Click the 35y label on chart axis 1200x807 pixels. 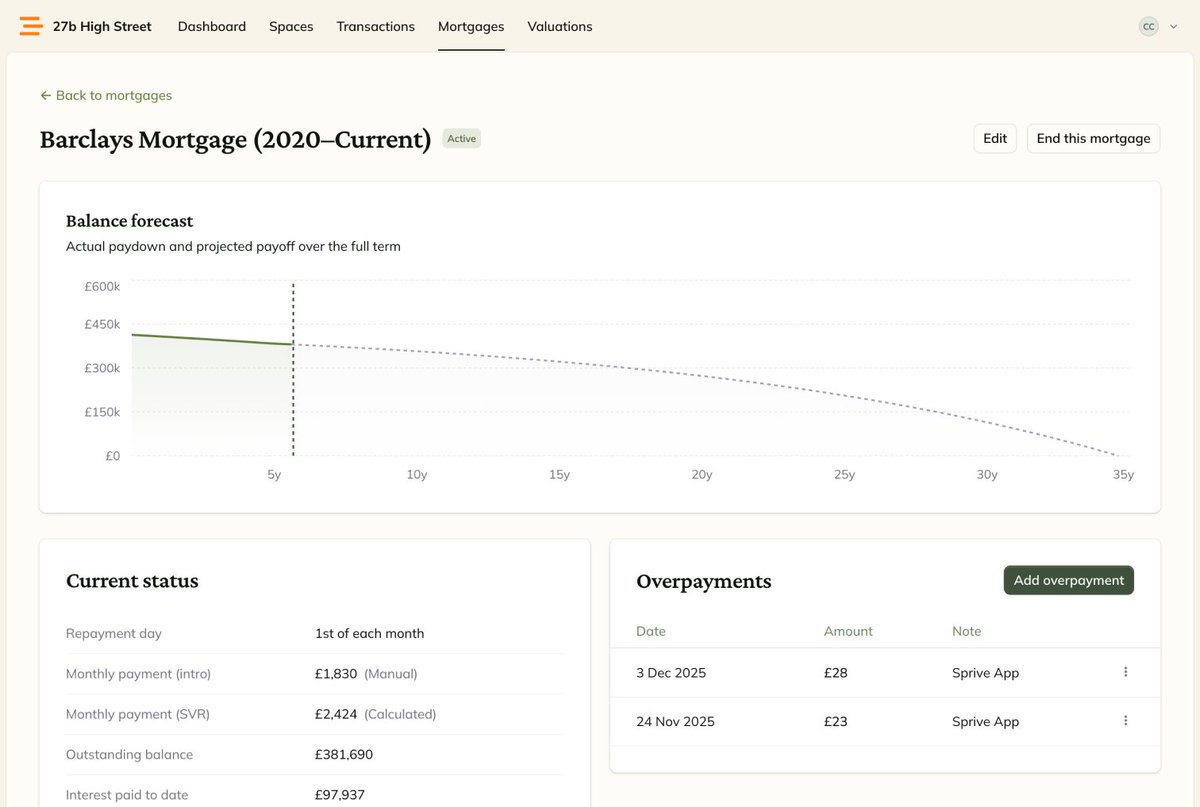pyautogui.click(x=1124, y=474)
